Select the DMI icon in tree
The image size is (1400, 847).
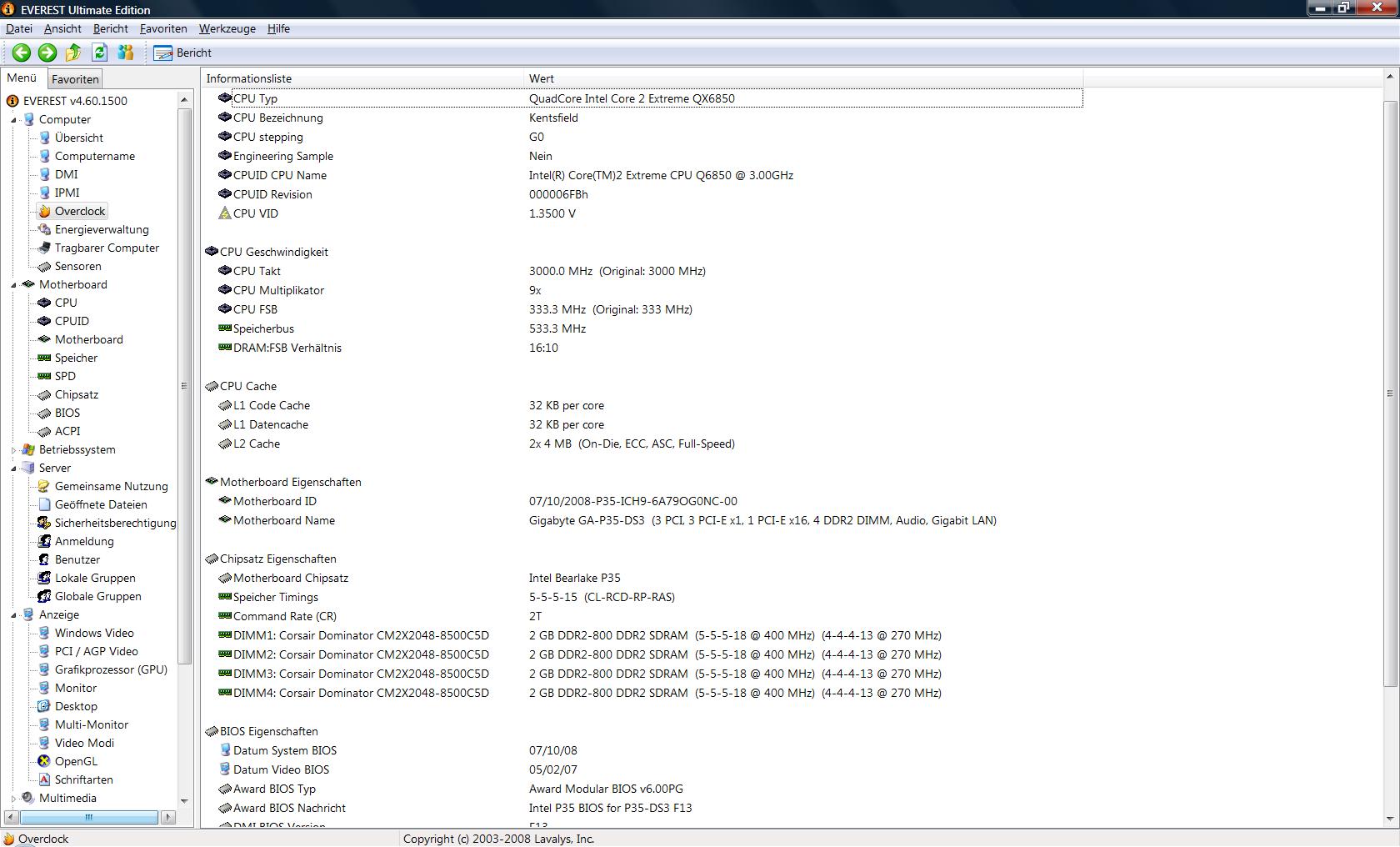[x=45, y=174]
